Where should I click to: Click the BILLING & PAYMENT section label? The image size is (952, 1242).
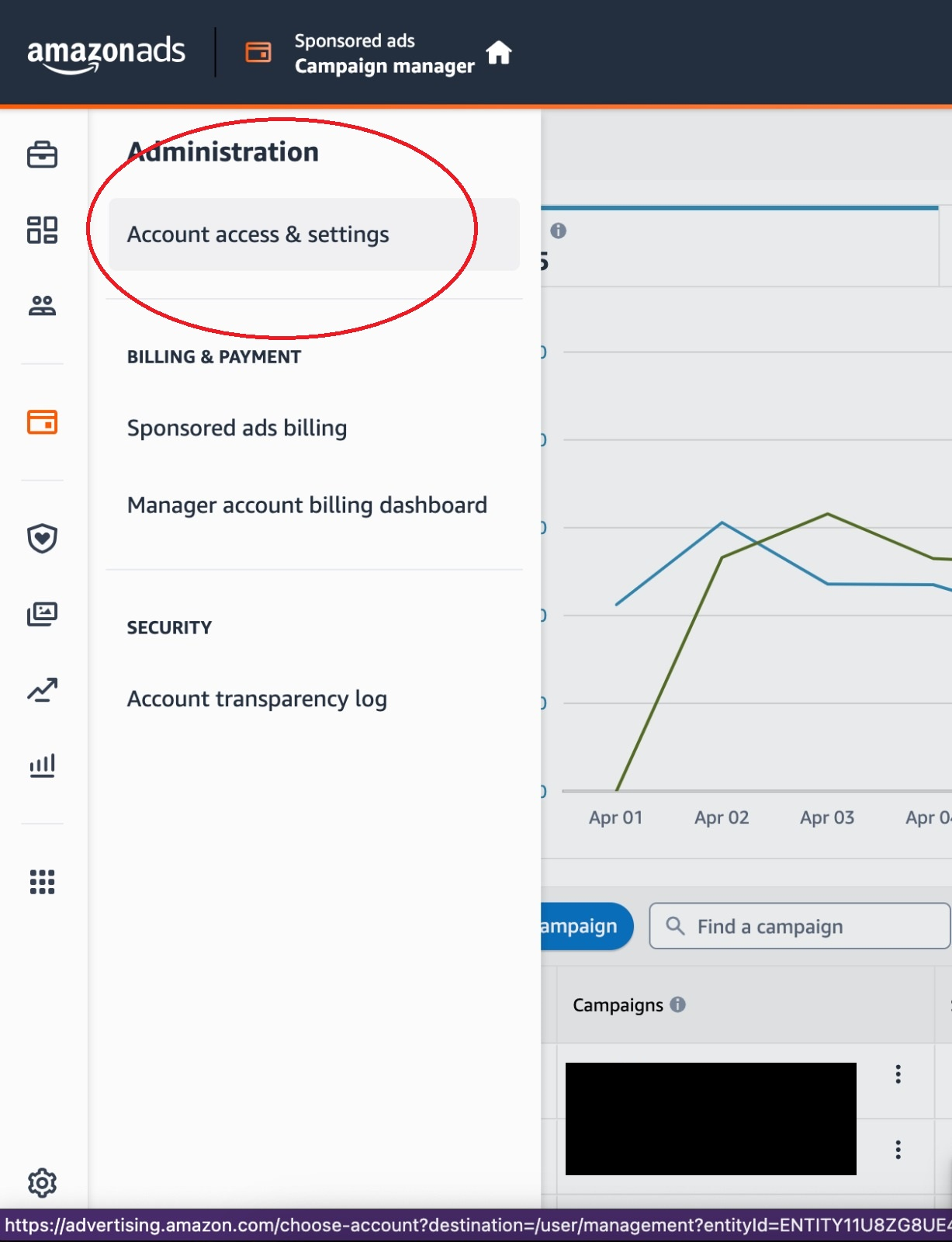click(214, 357)
